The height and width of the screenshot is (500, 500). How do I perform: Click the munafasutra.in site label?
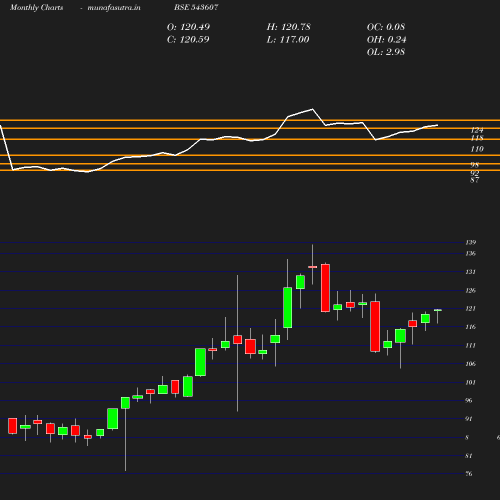pyautogui.click(x=114, y=7)
